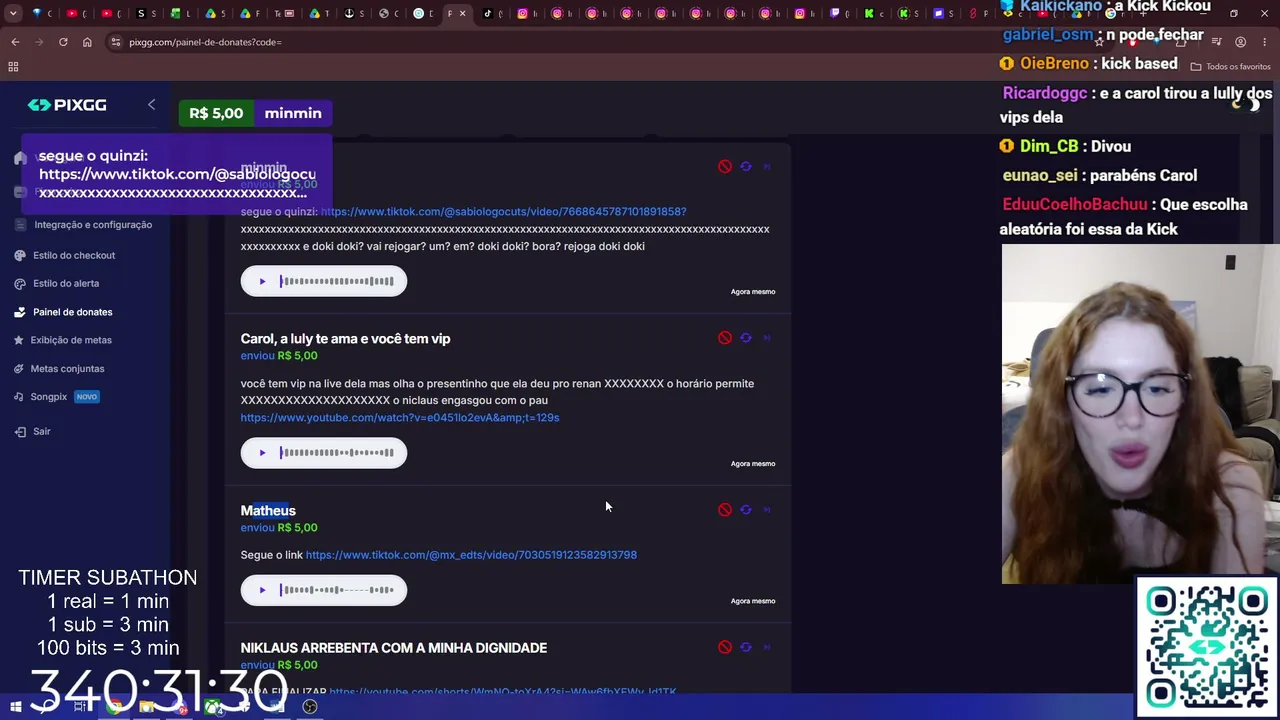
Task: Collapse the PIXGG sidebar with the chevron
Action: (x=151, y=104)
